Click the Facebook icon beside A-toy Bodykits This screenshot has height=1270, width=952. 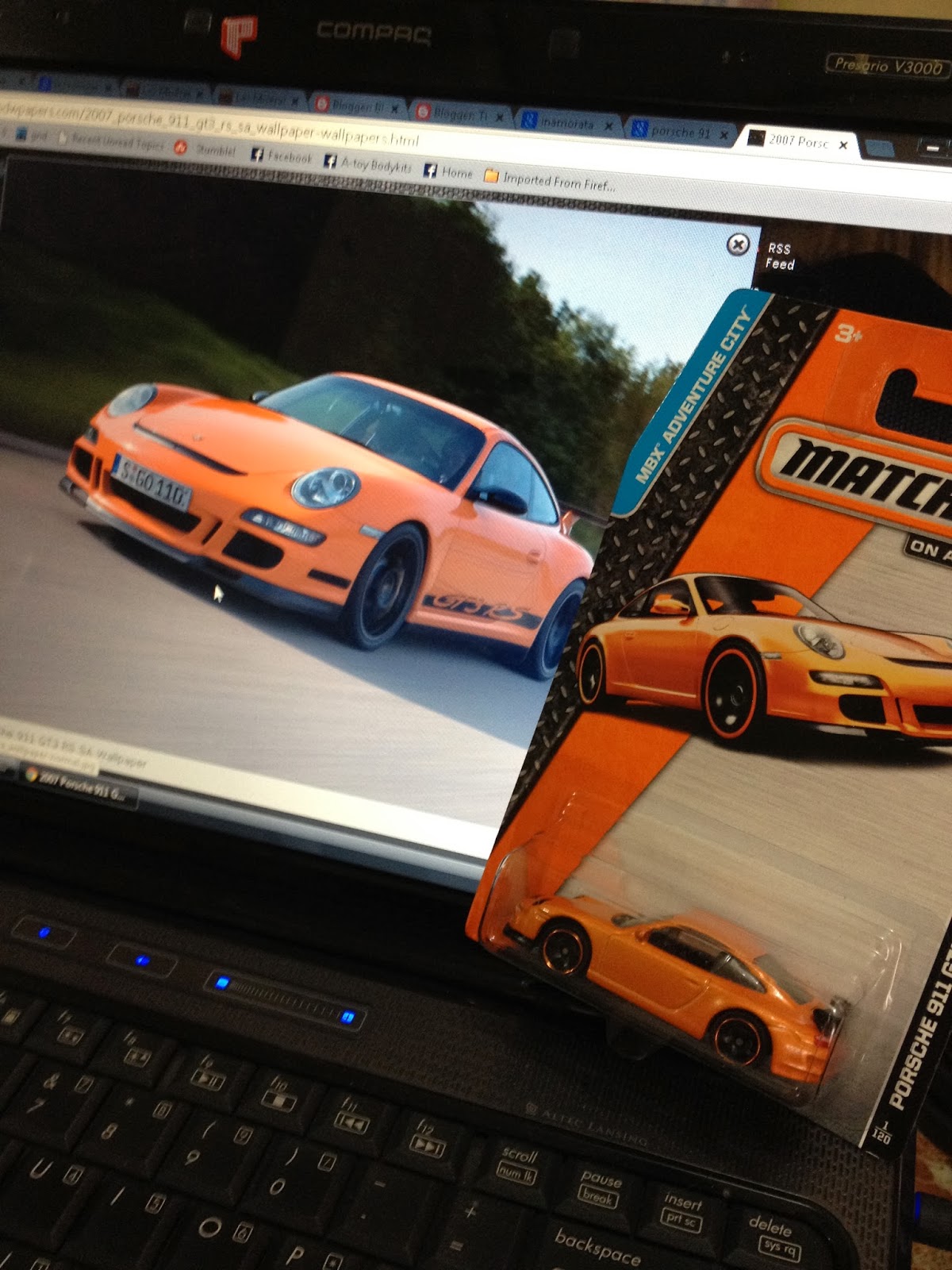click(330, 161)
